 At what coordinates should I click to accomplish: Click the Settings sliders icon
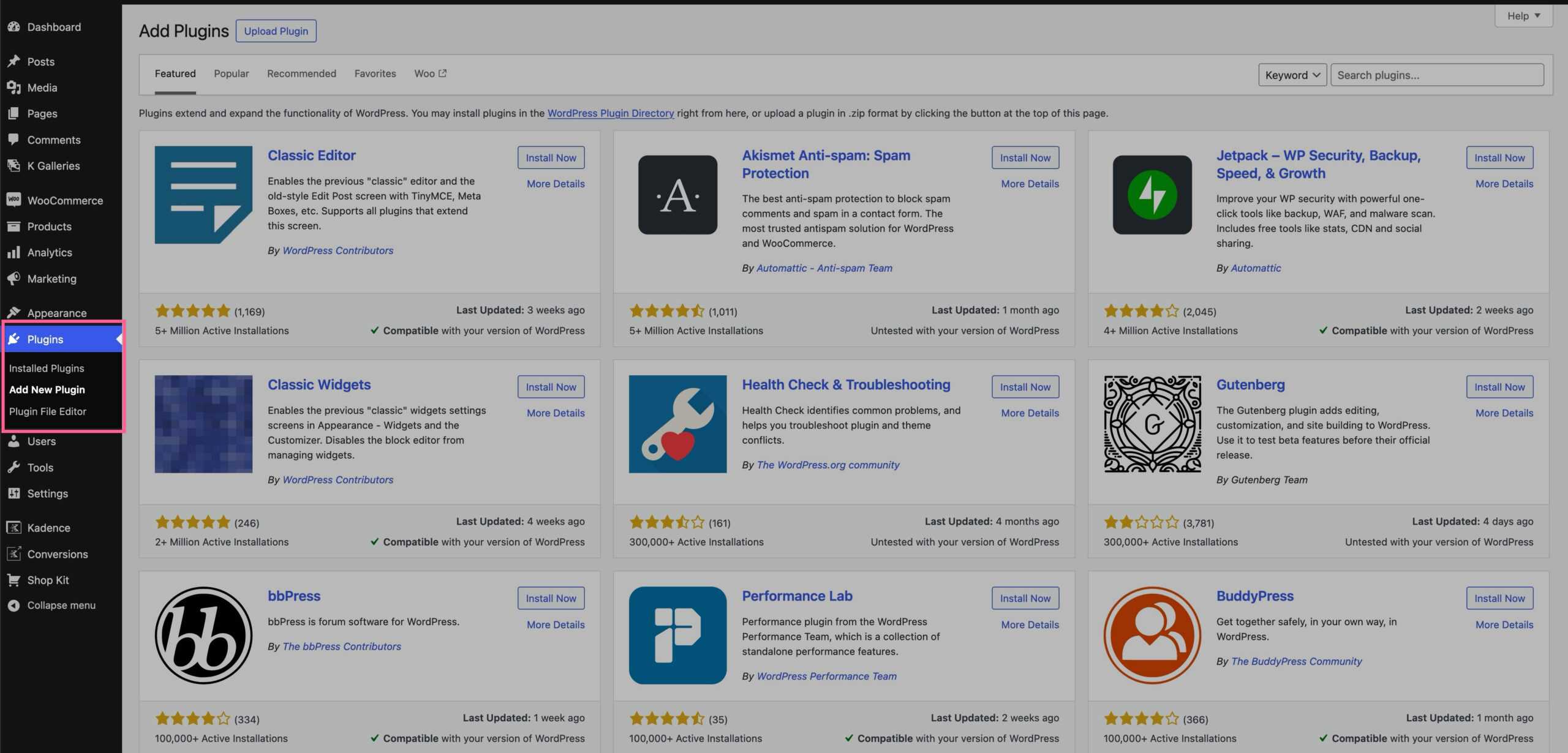pyautogui.click(x=13, y=493)
